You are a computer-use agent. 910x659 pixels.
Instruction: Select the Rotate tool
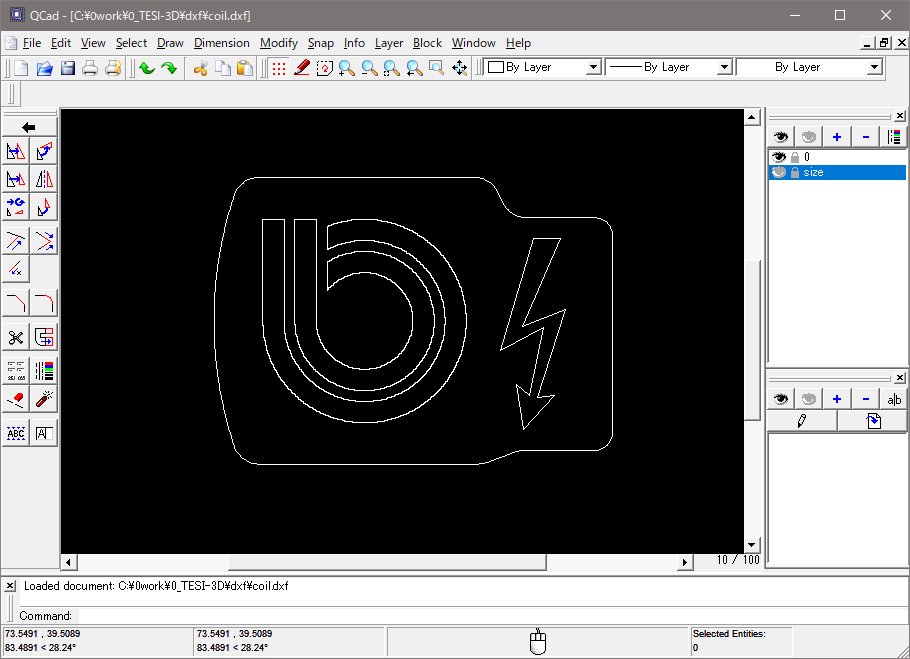[x=44, y=151]
